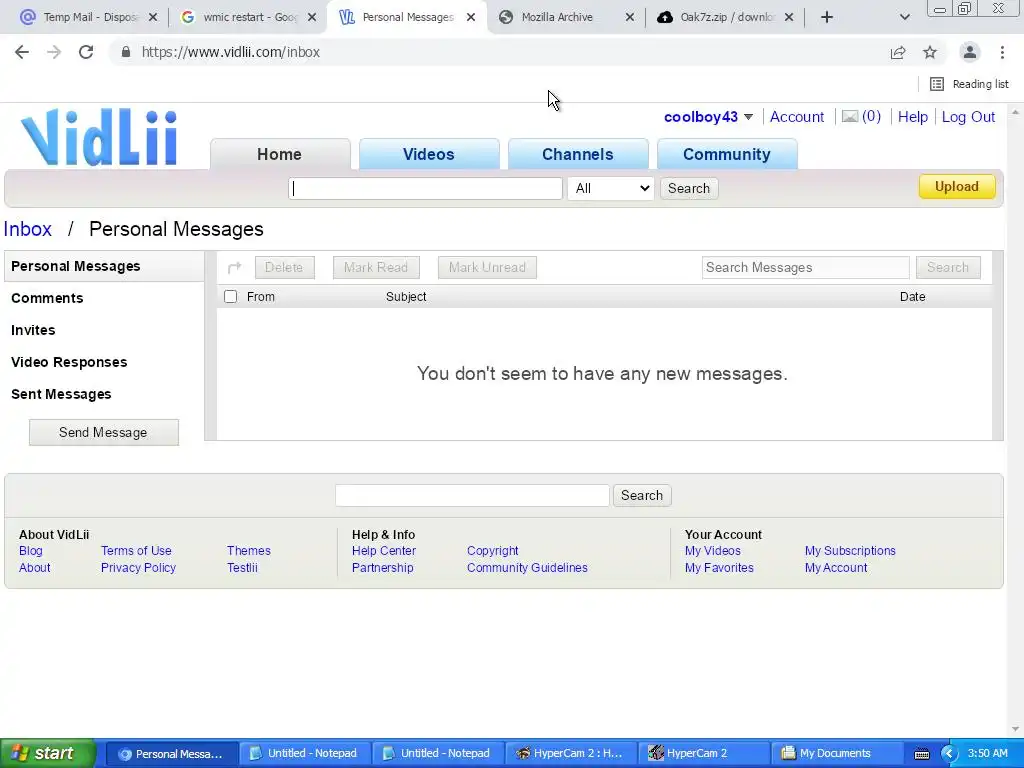Toggle the select-all messages checkbox
Viewport: 1024px width, 768px height.
tap(231, 297)
